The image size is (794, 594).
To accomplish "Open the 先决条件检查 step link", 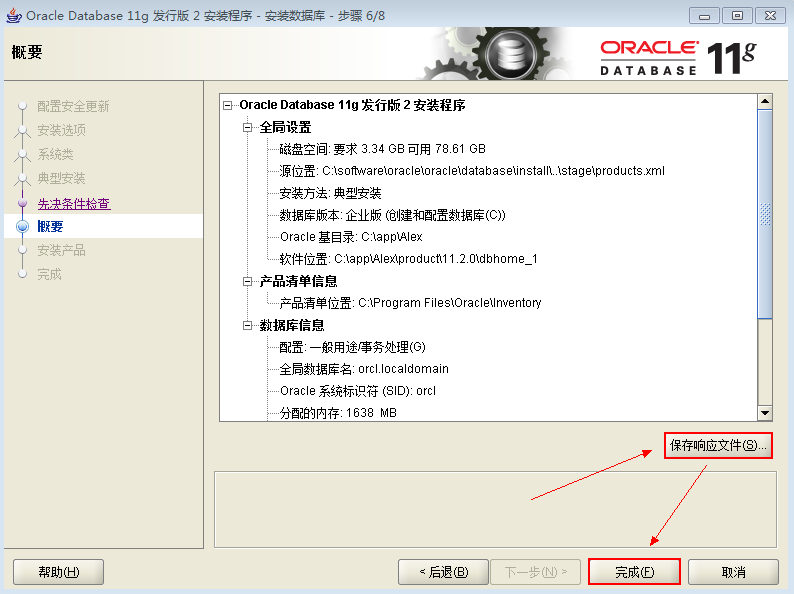I will pyautogui.click(x=74, y=204).
